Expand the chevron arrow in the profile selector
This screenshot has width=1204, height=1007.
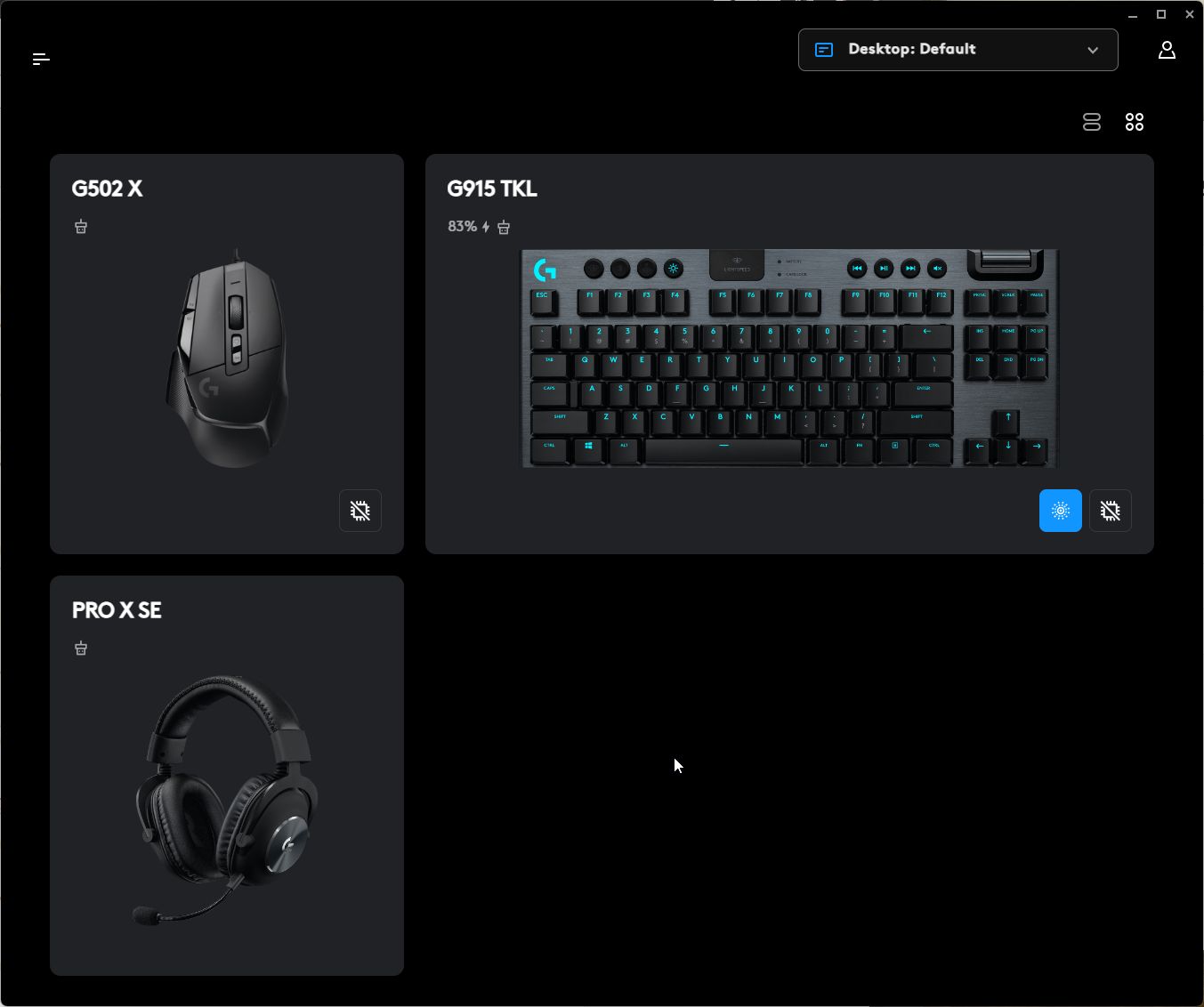point(1093,50)
